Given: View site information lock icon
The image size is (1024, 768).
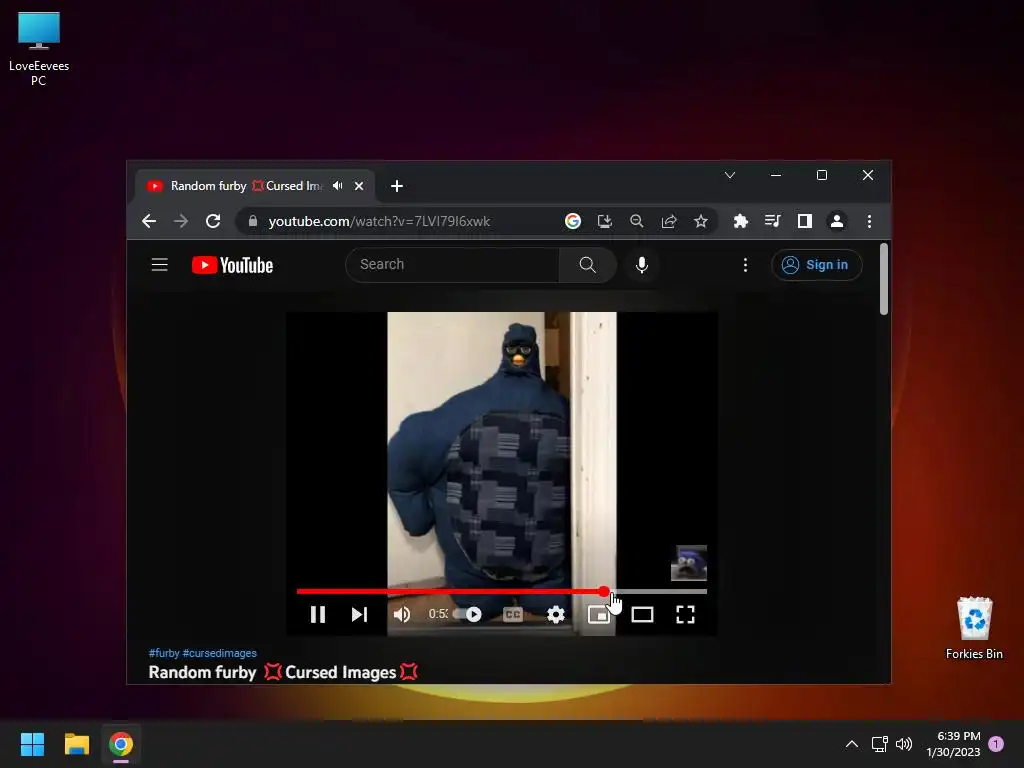Looking at the screenshot, I should click(253, 221).
